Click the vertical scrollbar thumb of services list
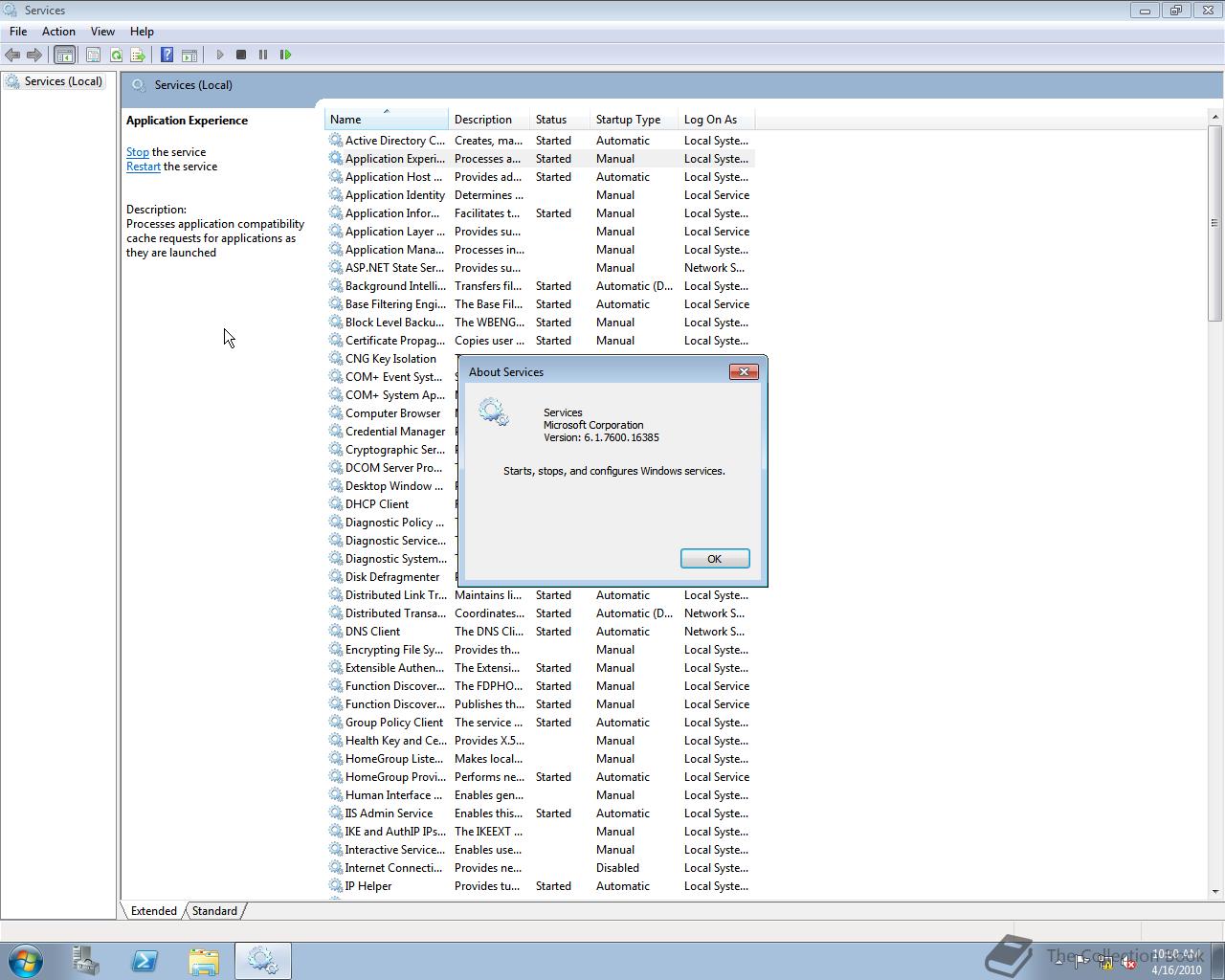1225x980 pixels. click(x=1215, y=223)
